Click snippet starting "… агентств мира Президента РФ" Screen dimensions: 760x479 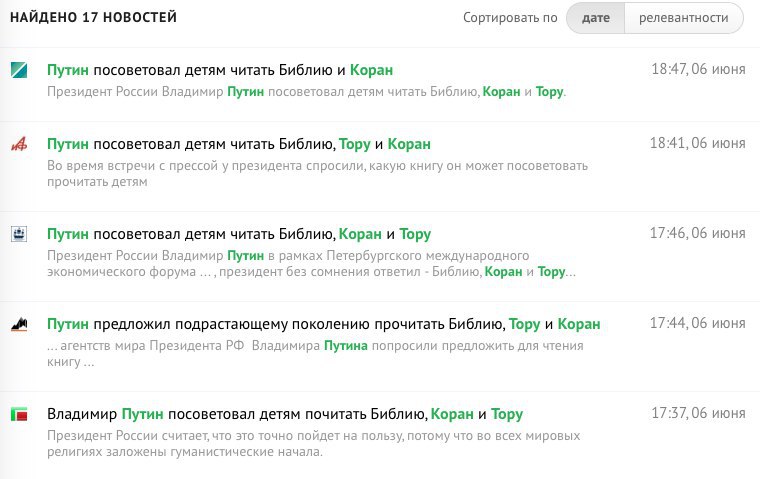[x=315, y=354]
